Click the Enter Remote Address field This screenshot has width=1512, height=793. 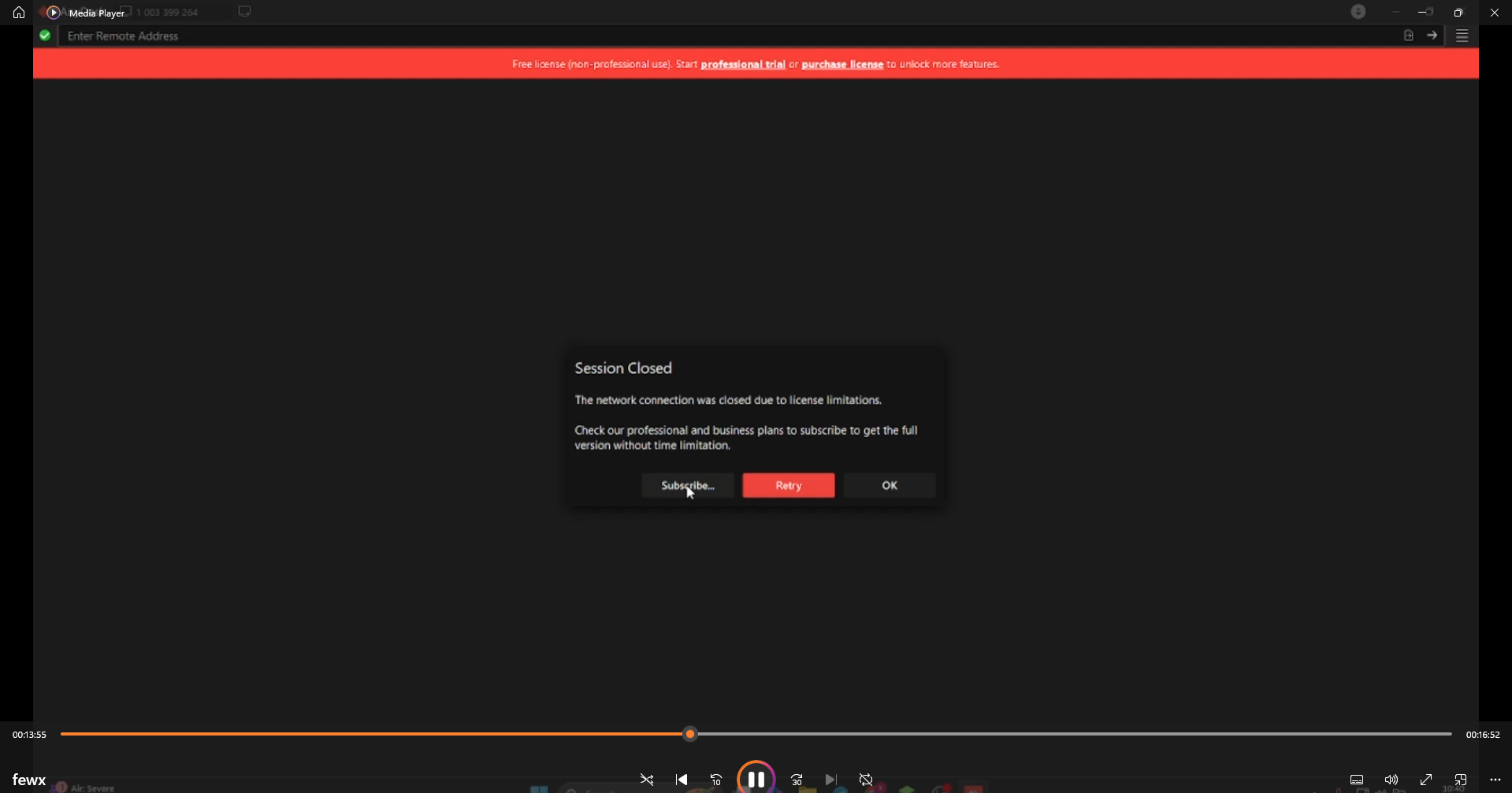pyautogui.click(x=315, y=35)
